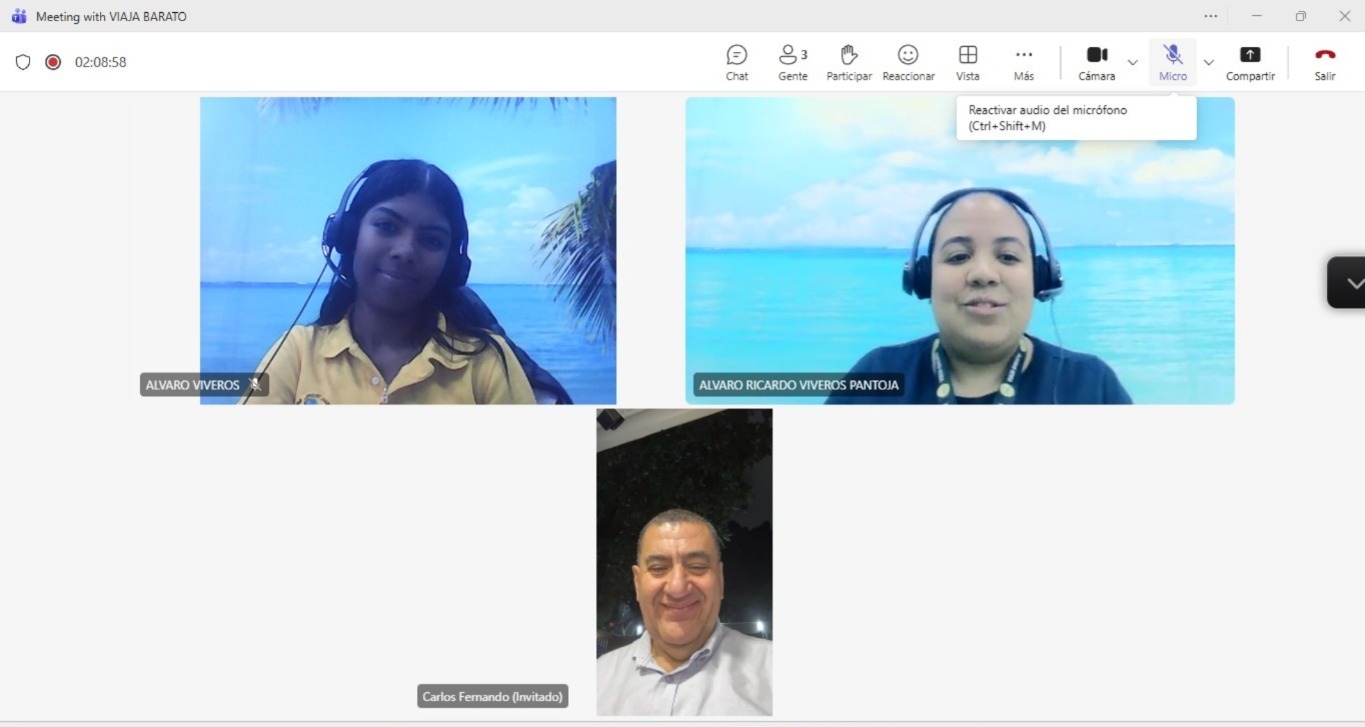The width and height of the screenshot is (1365, 727).
Task: Open title bar three-dots menu
Action: (x=1211, y=16)
